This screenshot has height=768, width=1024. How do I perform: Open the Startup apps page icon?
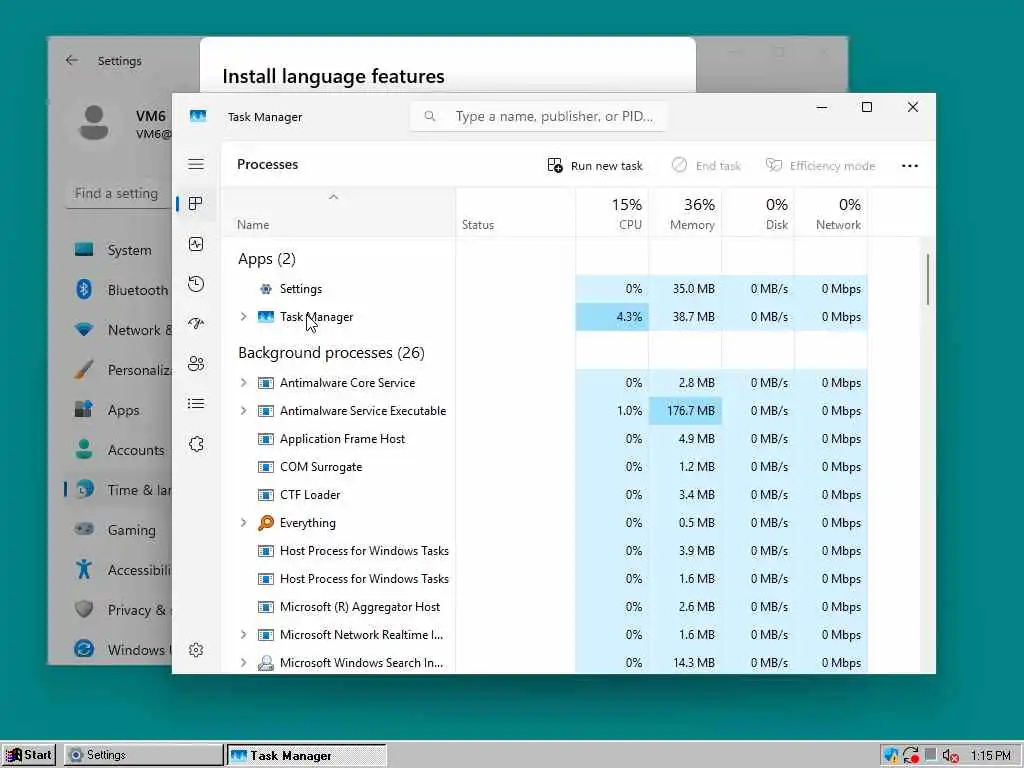(196, 323)
